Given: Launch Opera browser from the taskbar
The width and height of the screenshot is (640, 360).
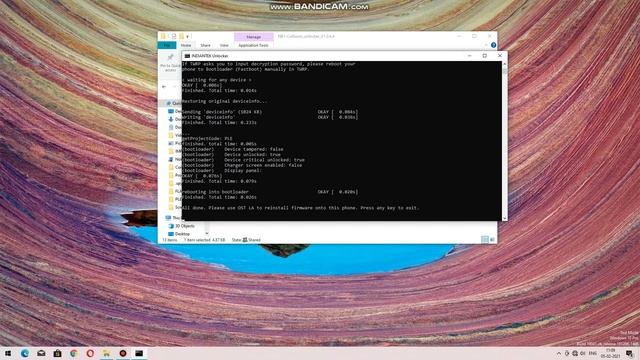Looking at the screenshot, I should pos(90,353).
